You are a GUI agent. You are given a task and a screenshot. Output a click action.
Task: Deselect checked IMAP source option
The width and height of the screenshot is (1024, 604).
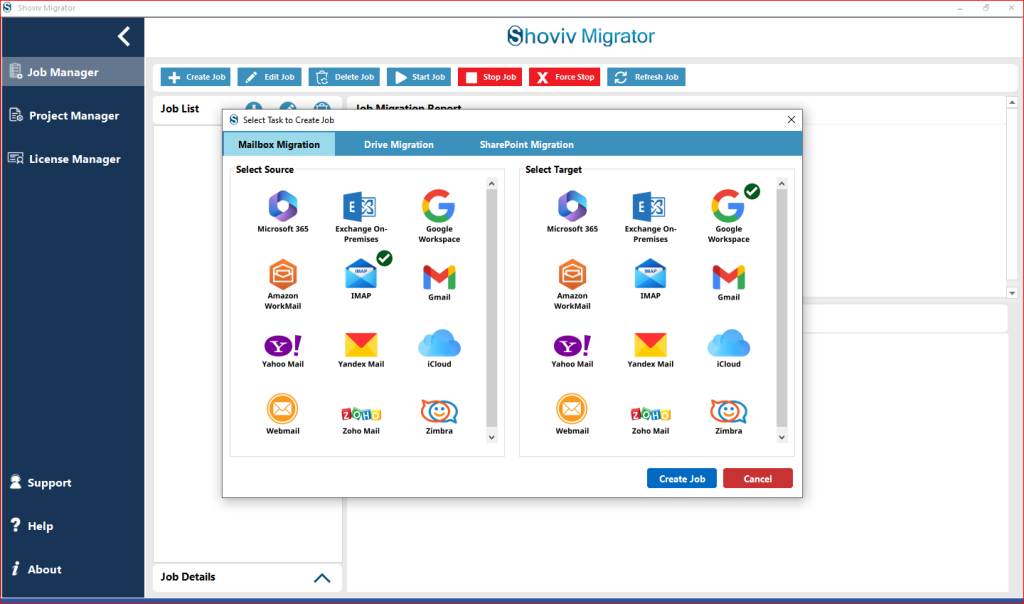[x=361, y=279]
